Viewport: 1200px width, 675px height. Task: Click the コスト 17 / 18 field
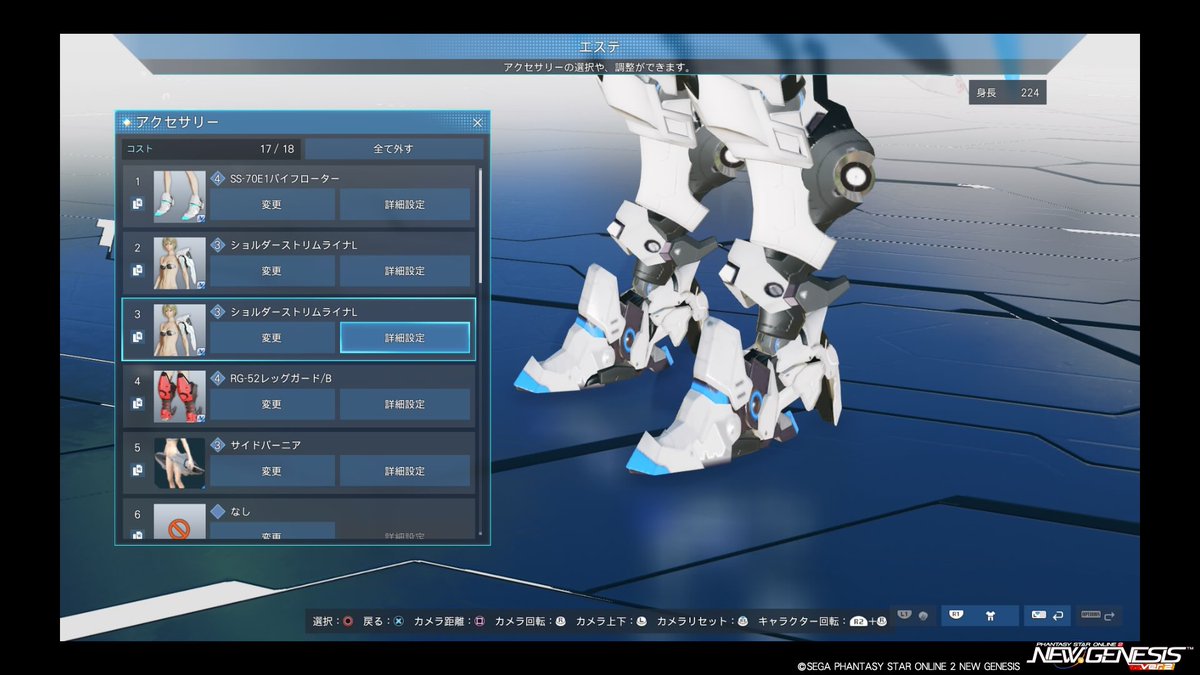[211, 149]
